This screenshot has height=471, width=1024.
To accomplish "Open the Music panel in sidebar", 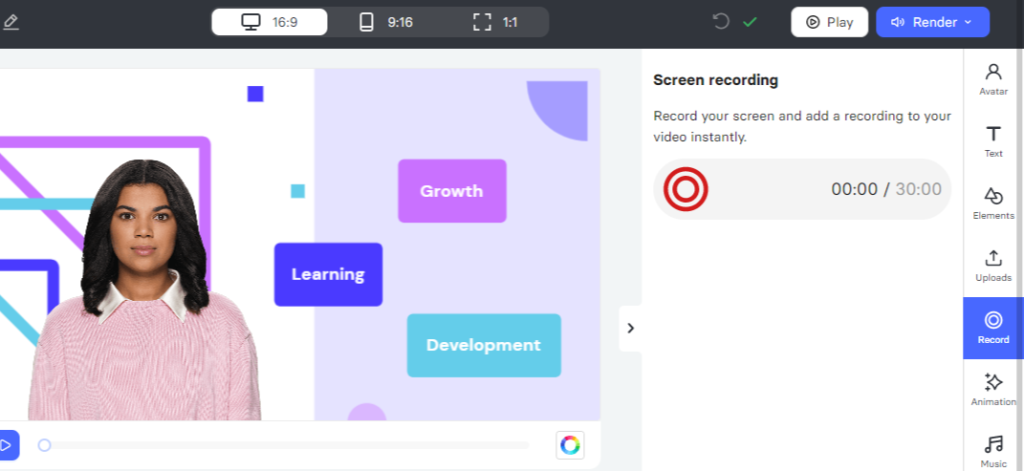I will (x=993, y=452).
